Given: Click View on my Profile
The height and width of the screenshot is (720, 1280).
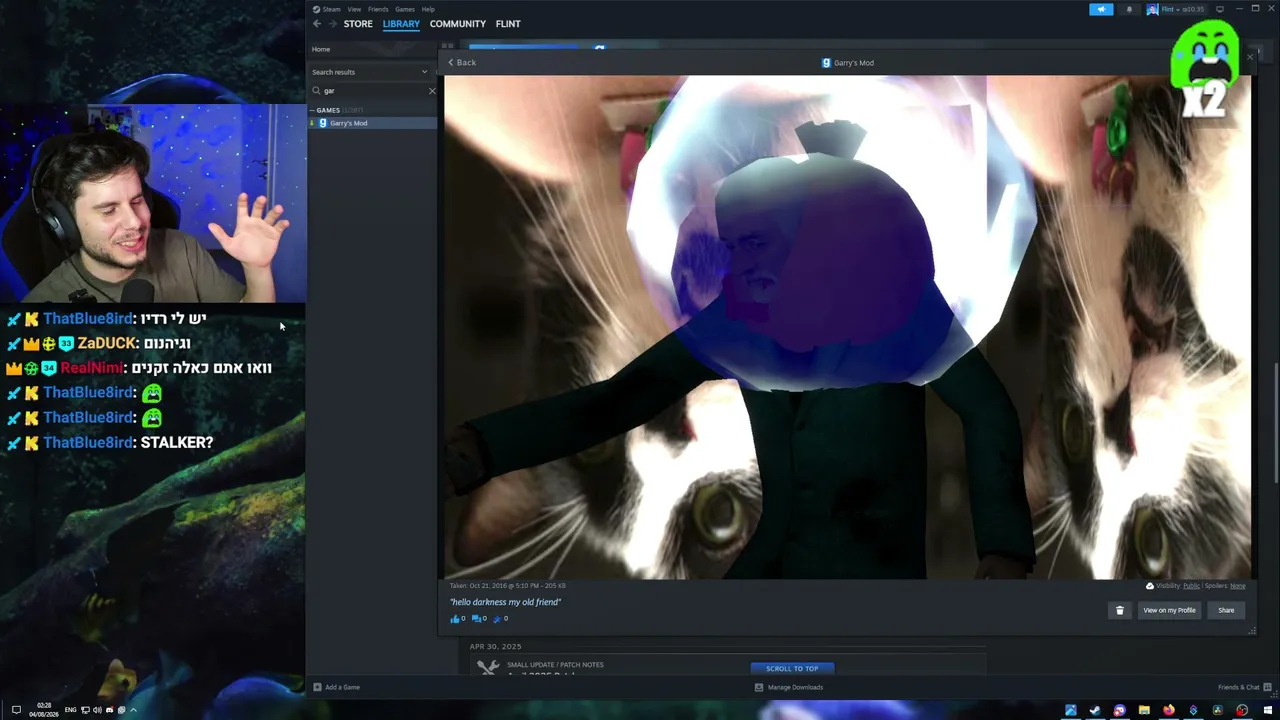Looking at the screenshot, I should [x=1169, y=610].
